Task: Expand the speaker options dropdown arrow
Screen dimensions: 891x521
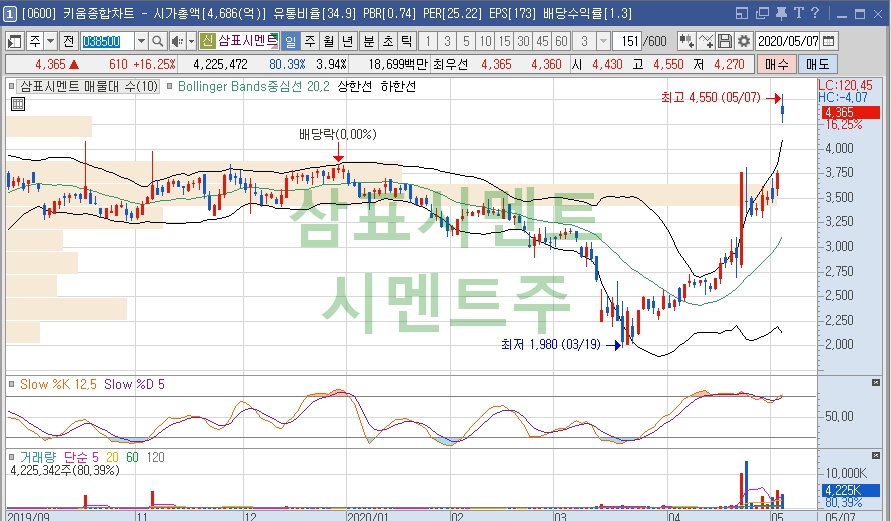Action: 191,41
